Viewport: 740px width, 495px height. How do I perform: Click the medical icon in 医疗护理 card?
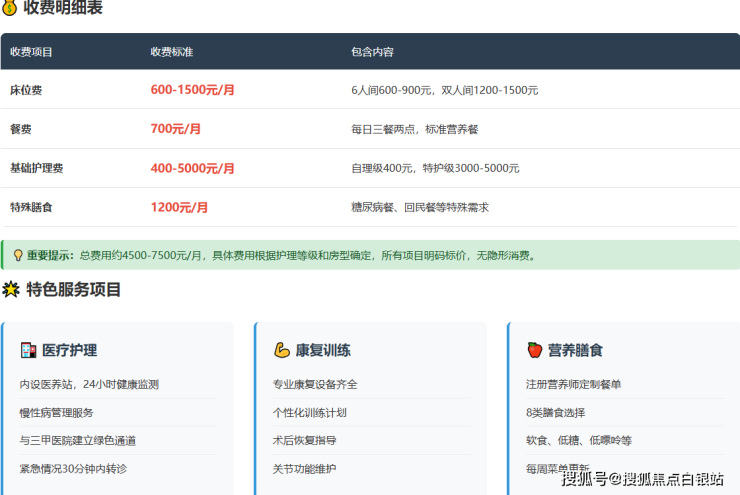tap(28, 350)
